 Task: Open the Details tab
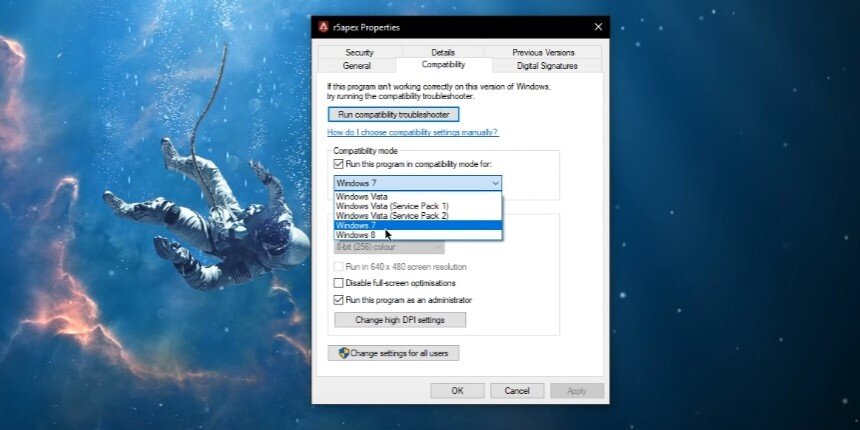coord(443,53)
